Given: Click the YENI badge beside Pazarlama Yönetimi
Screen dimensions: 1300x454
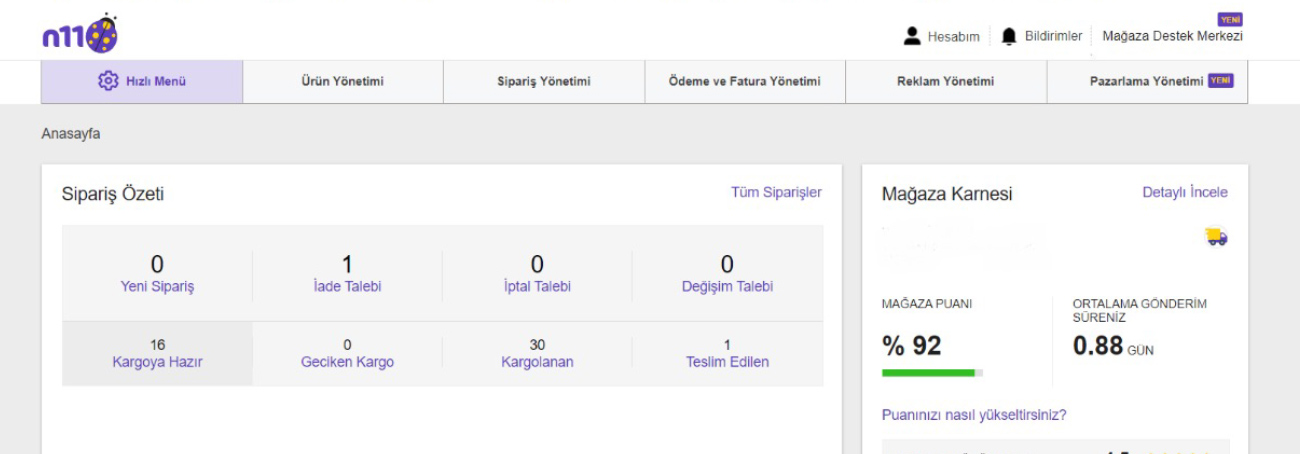Looking at the screenshot, I should pyautogui.click(x=1220, y=81).
